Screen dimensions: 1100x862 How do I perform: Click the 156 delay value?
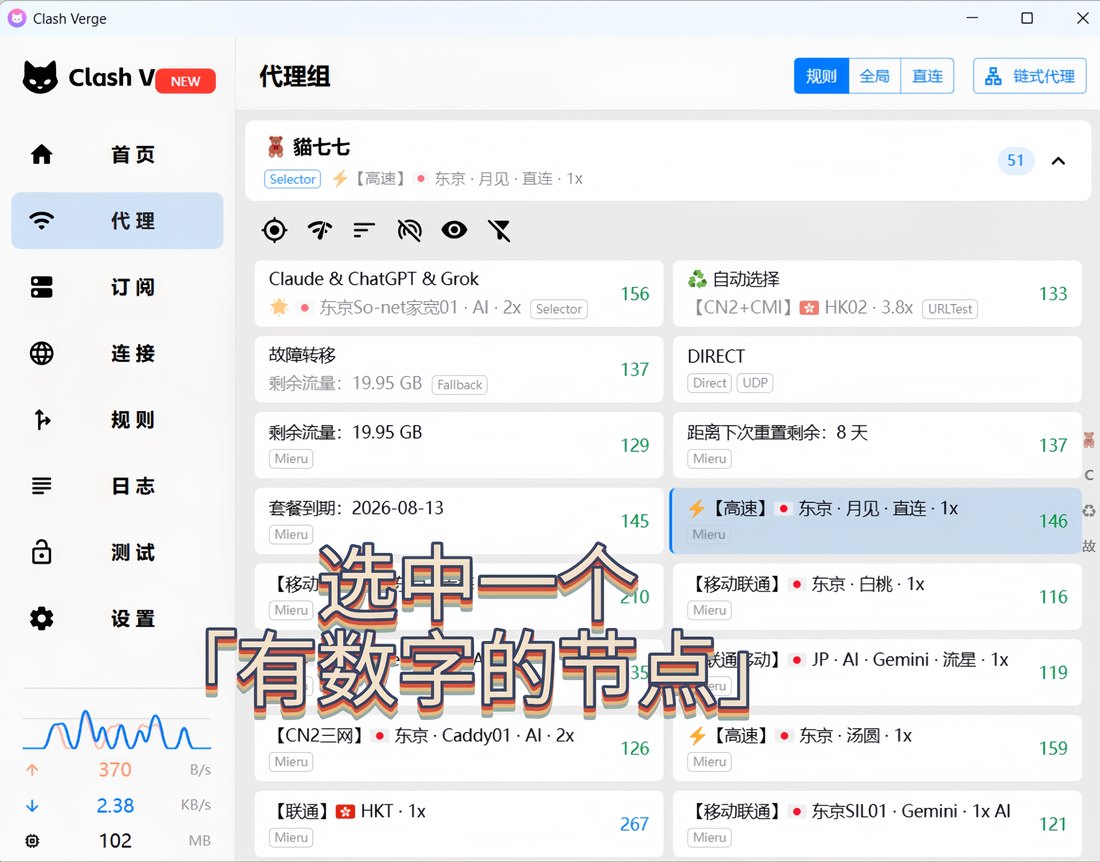point(635,294)
